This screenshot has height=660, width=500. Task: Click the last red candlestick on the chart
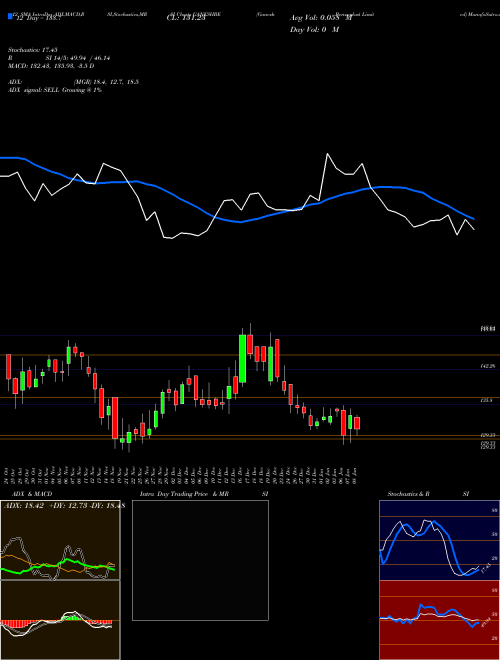coord(357,423)
